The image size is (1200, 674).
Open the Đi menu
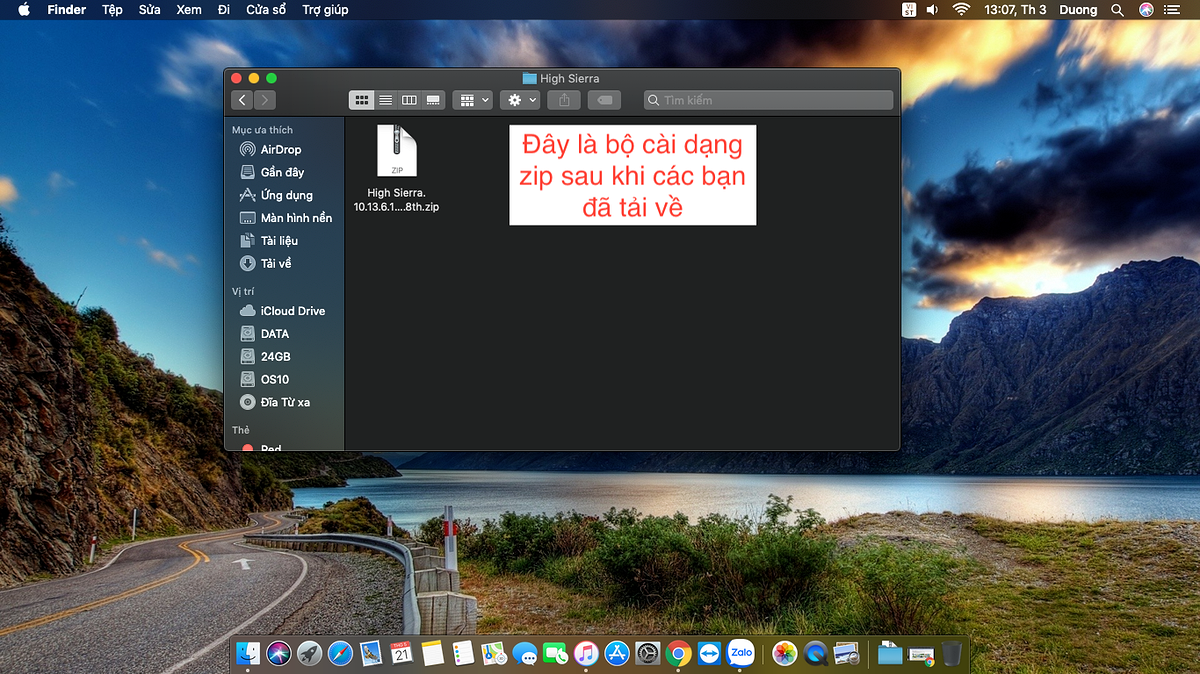pyautogui.click(x=224, y=10)
